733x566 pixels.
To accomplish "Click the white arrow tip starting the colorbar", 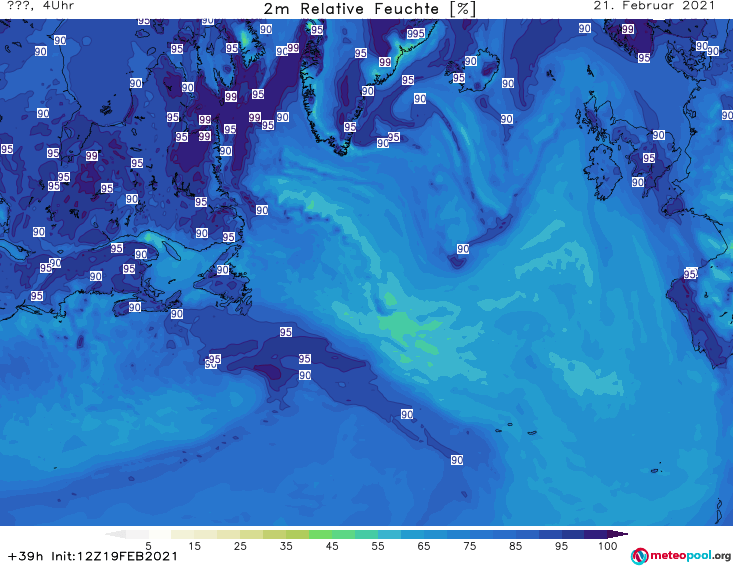I will [x=115, y=534].
